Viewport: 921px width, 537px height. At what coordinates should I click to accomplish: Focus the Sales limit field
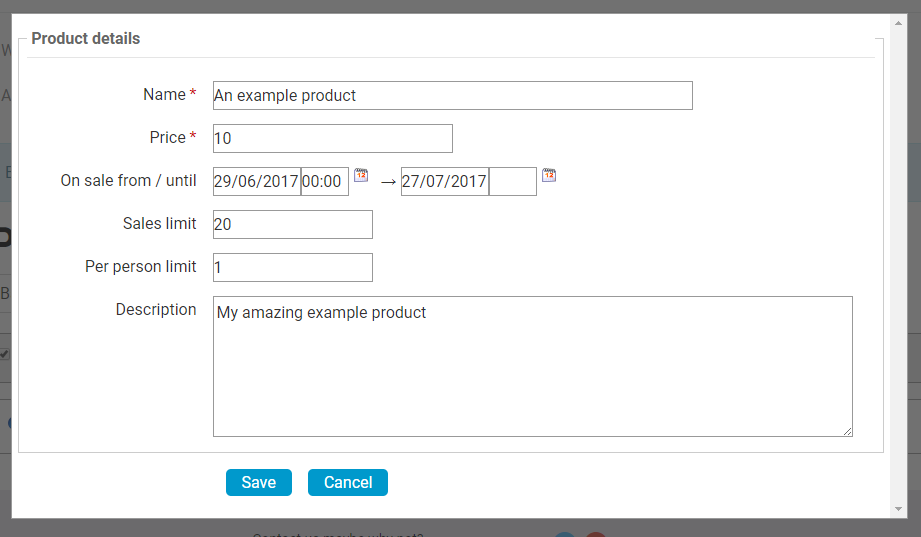293,224
